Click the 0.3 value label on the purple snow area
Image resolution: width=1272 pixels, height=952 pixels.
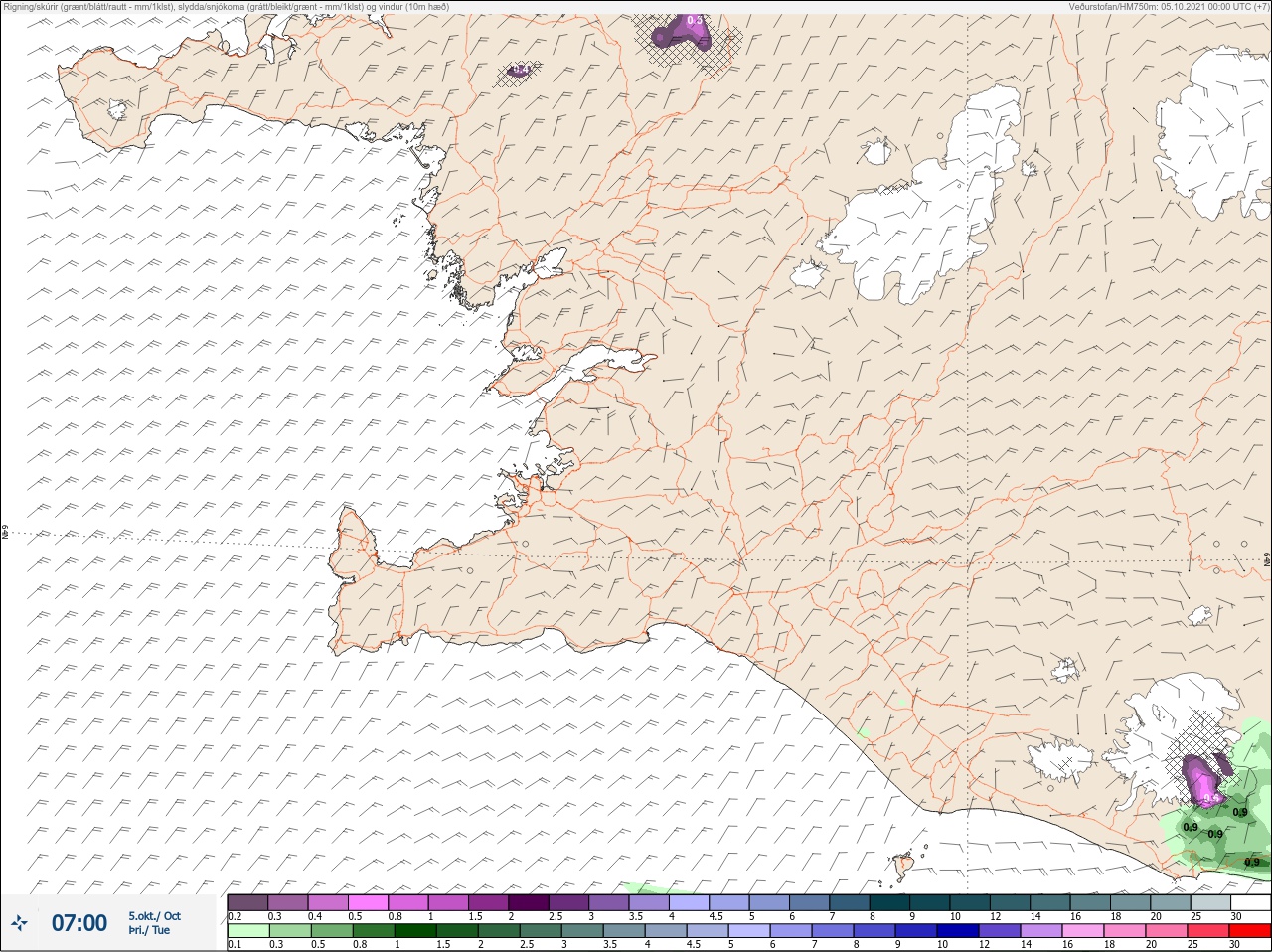[x=695, y=20]
